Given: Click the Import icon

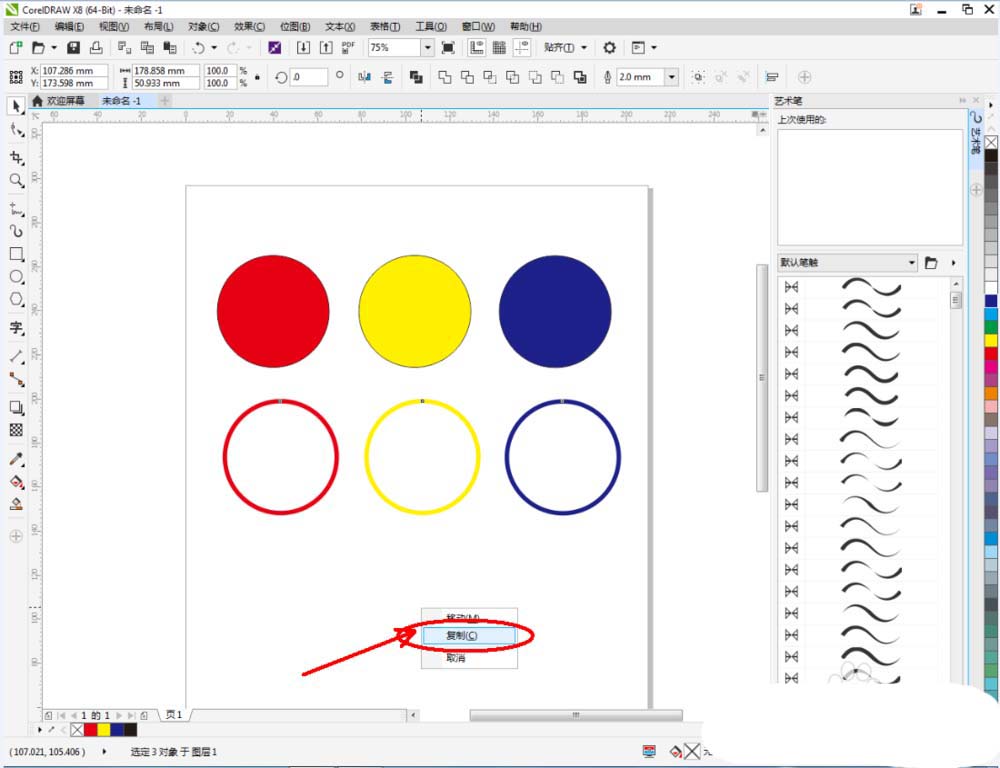Looking at the screenshot, I should coord(304,48).
